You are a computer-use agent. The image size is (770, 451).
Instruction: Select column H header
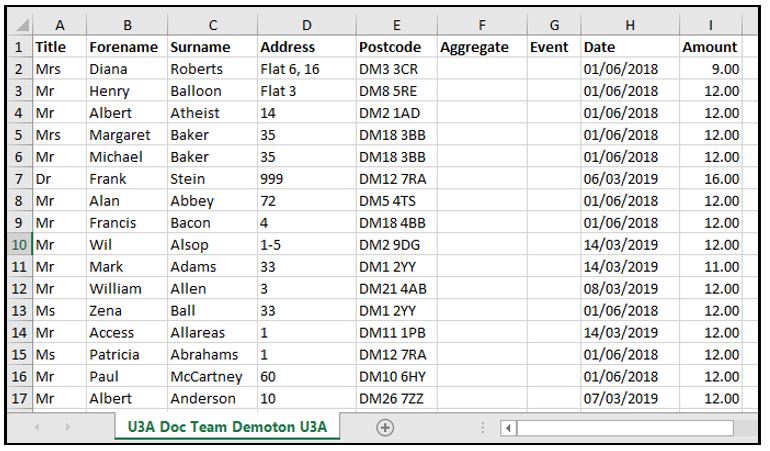(x=629, y=25)
